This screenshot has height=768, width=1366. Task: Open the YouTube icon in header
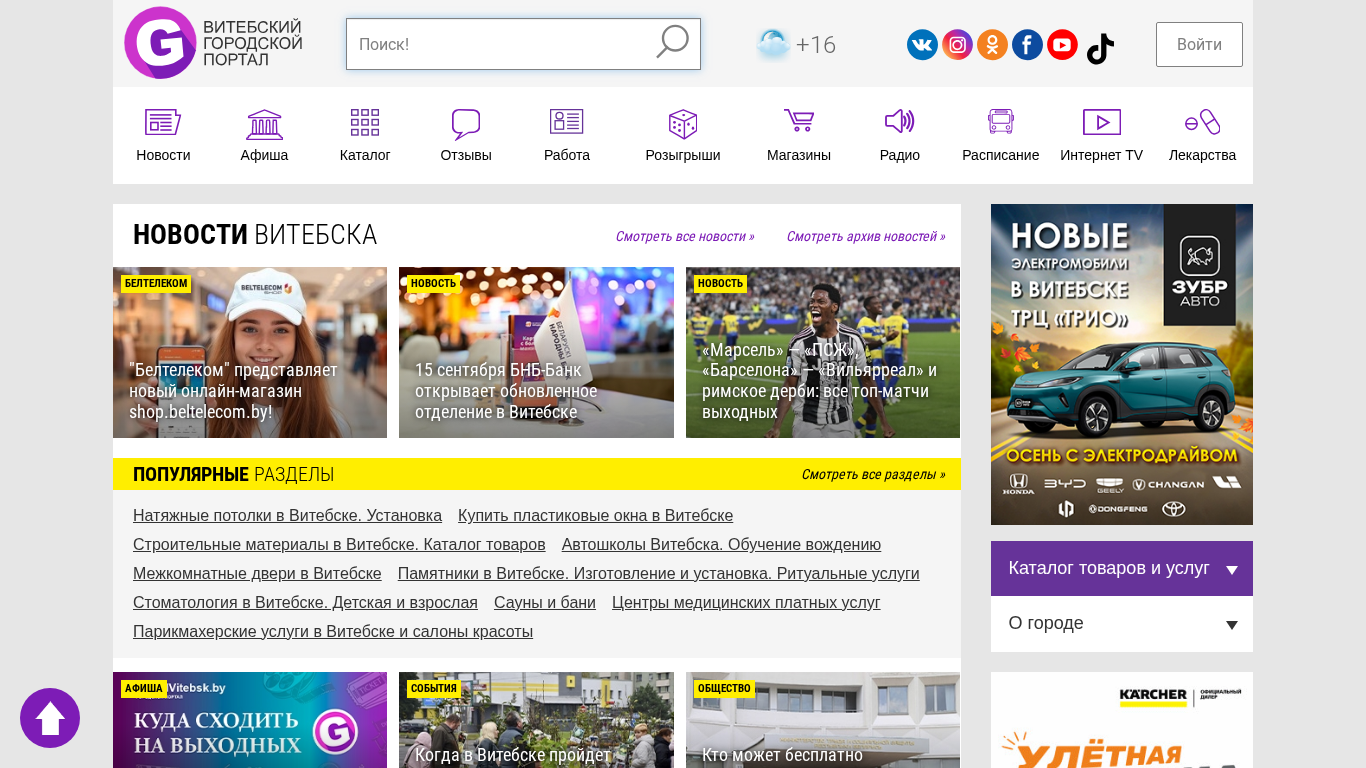(x=1062, y=45)
